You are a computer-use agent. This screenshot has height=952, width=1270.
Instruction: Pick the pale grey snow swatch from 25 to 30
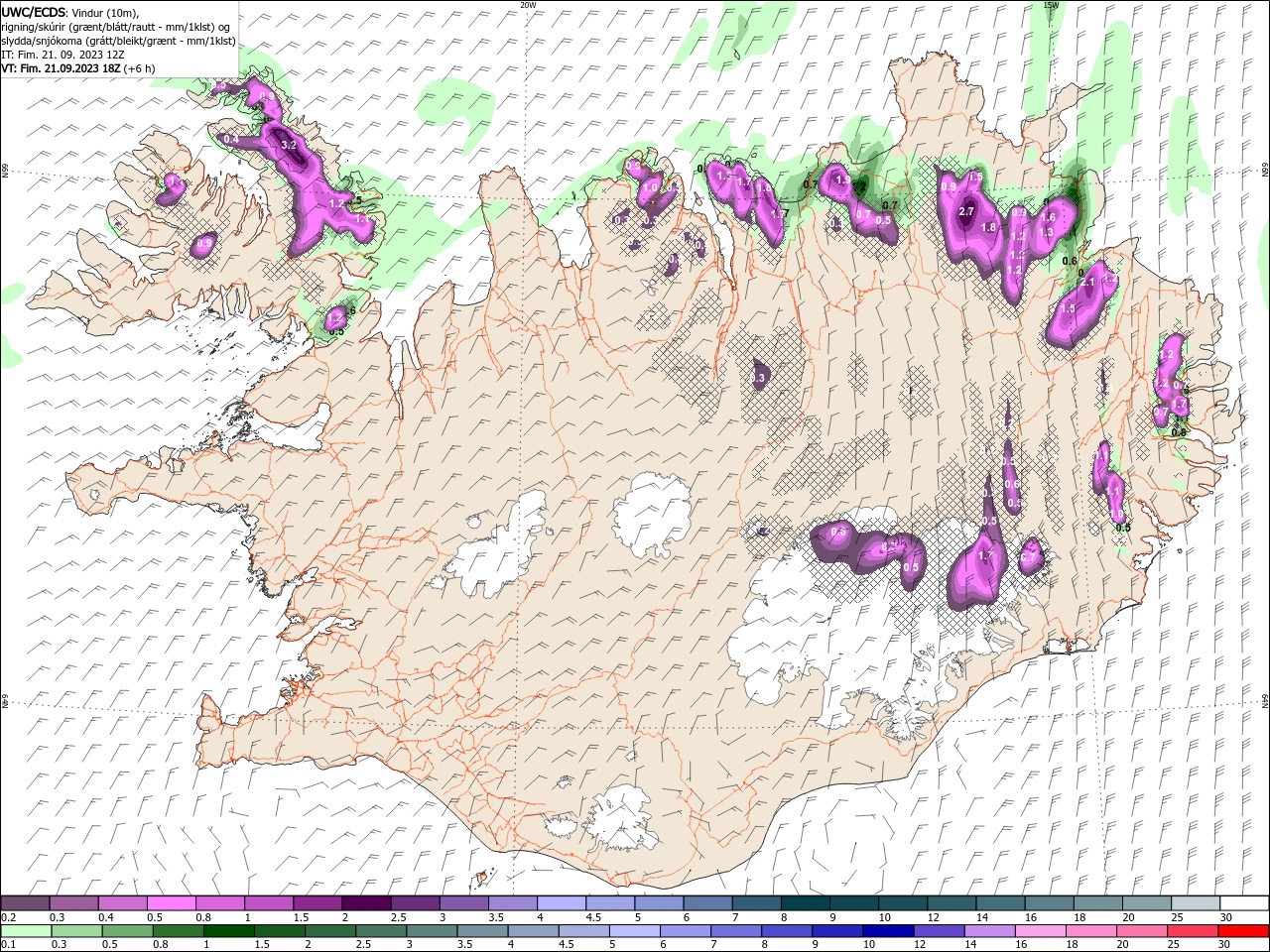pos(1196,902)
